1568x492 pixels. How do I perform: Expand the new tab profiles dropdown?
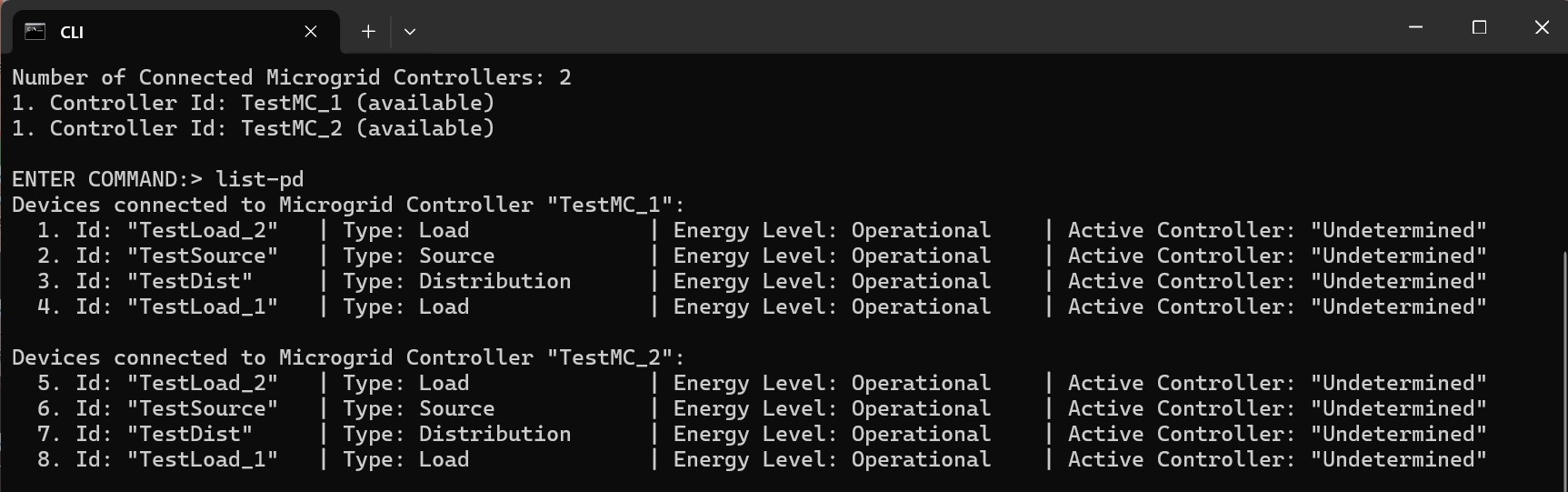(x=410, y=32)
